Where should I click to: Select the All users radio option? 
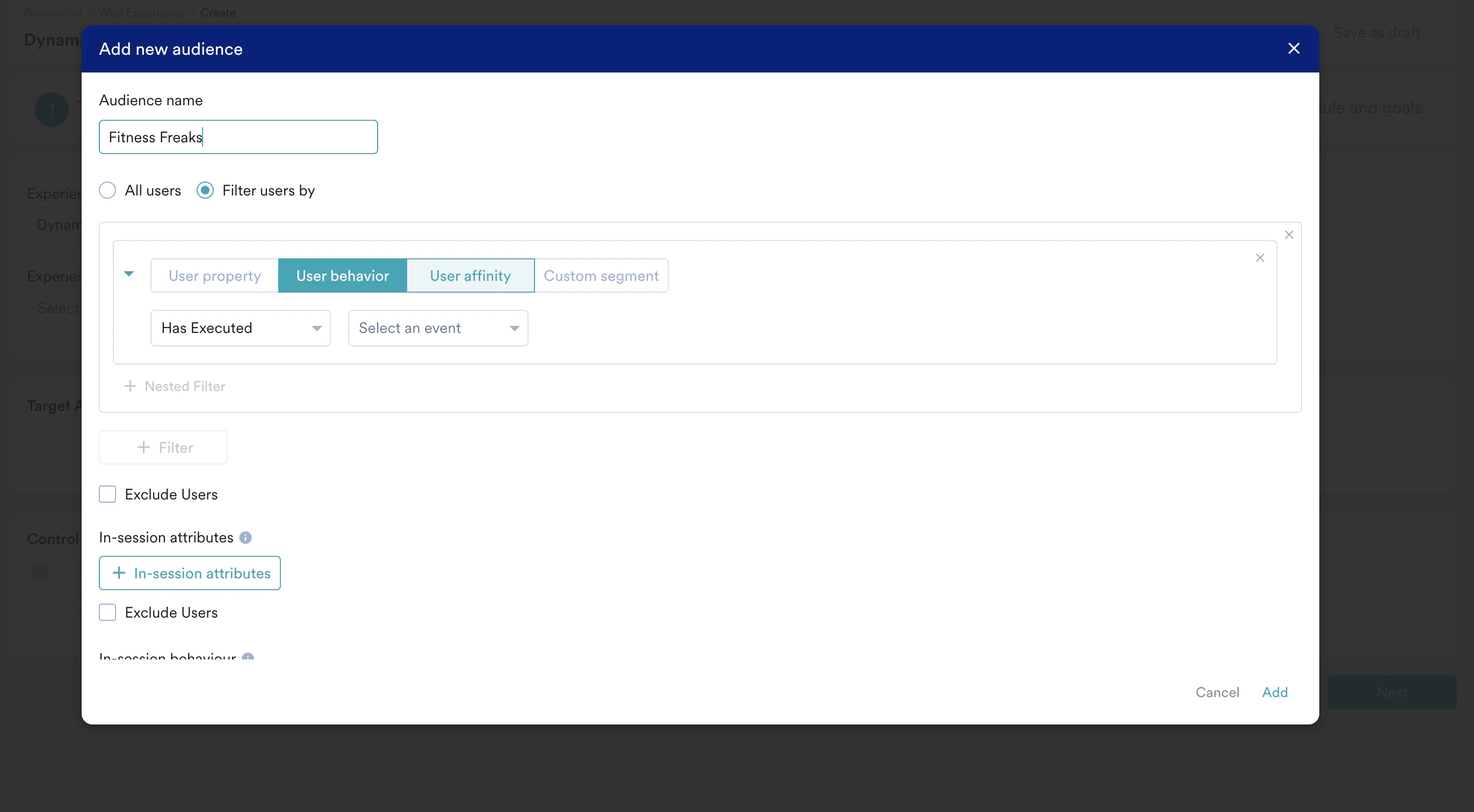(107, 191)
